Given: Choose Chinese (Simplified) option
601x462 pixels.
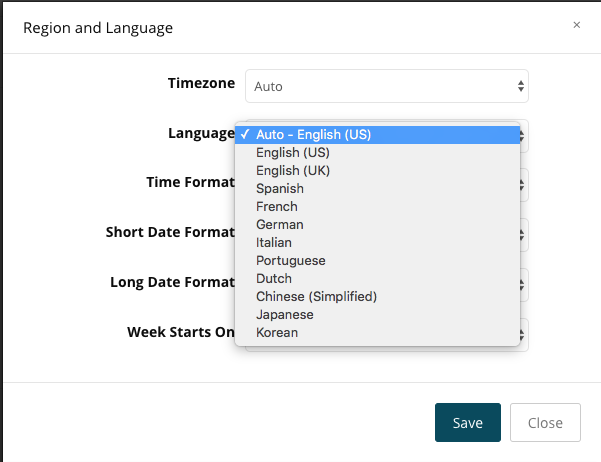Looking at the screenshot, I should click(x=377, y=297).
